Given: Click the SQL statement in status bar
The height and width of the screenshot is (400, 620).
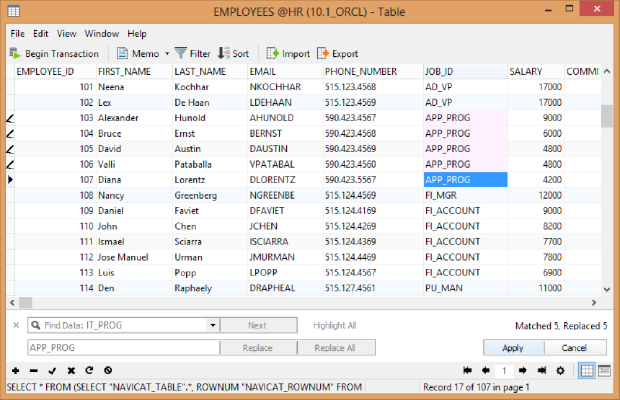Looking at the screenshot, I should (184, 387).
